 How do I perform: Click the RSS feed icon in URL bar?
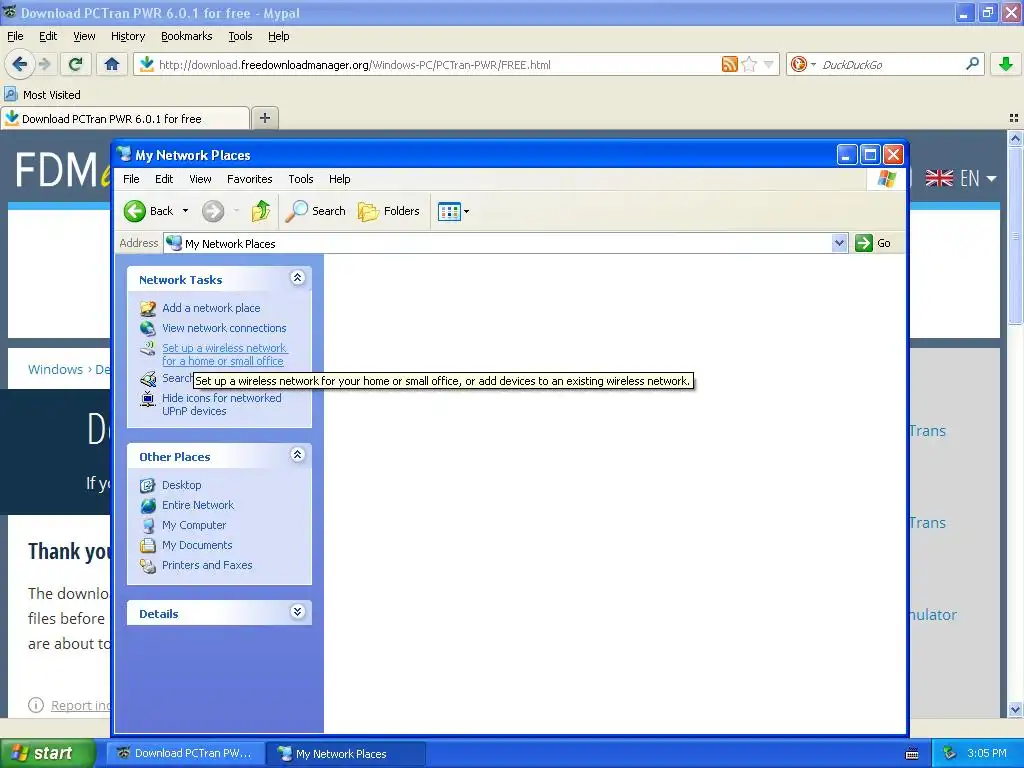tap(729, 64)
